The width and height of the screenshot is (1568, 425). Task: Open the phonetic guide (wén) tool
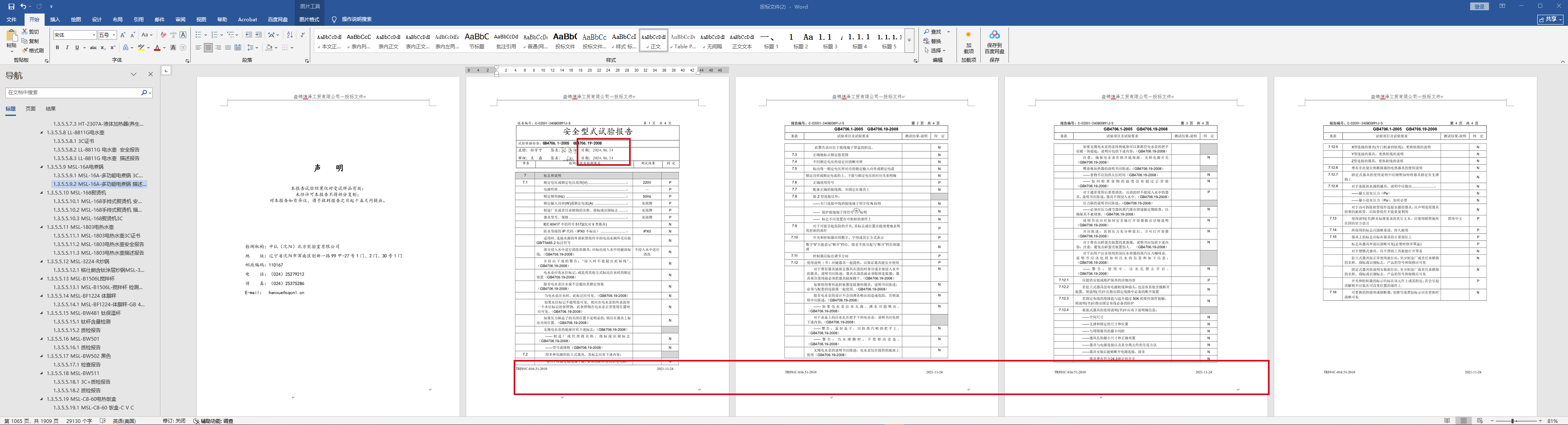click(x=173, y=35)
